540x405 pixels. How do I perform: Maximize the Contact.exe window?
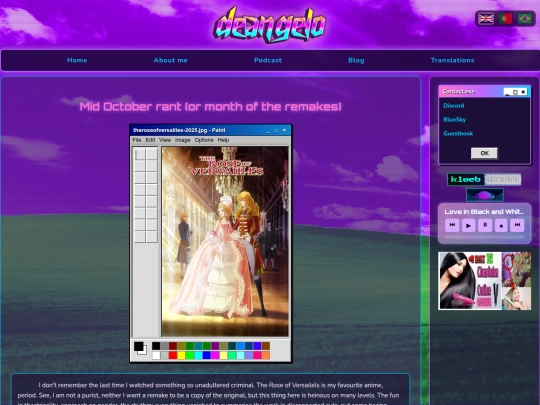tap(515, 92)
